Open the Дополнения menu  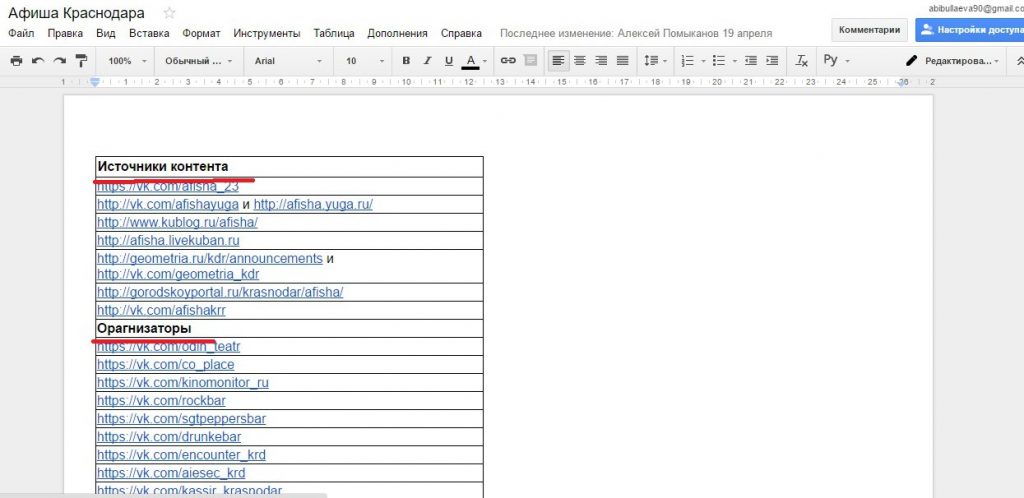click(397, 33)
